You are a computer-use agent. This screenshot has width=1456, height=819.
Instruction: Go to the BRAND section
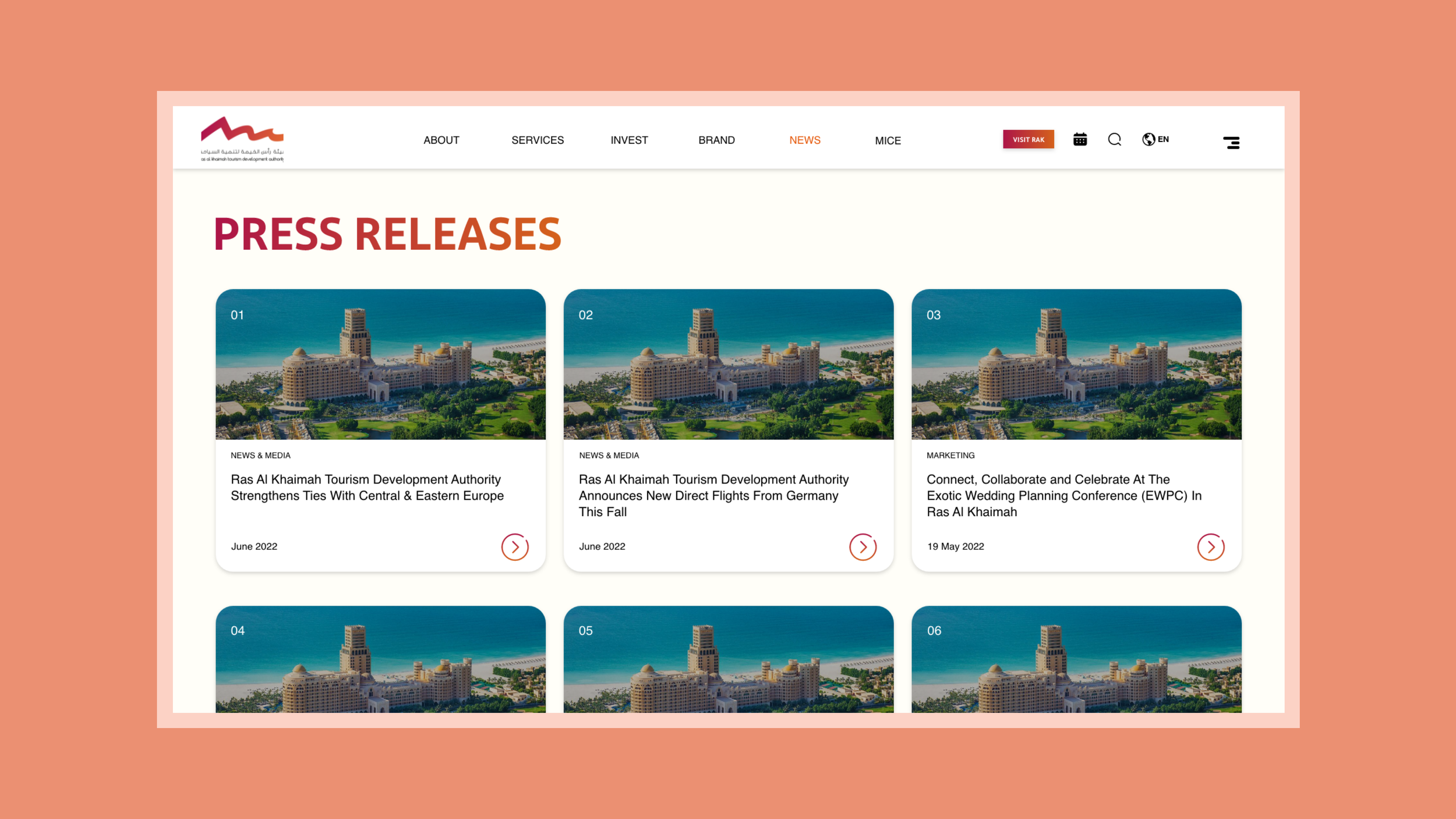pos(716,140)
